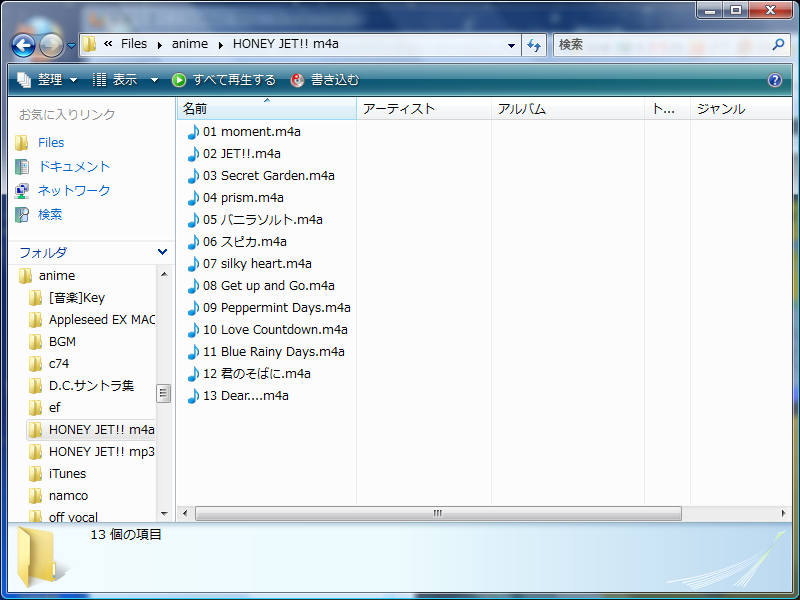The image size is (800, 600).
Task: Click music icon of 03 Secret Garden.m4a
Action: pos(193,176)
